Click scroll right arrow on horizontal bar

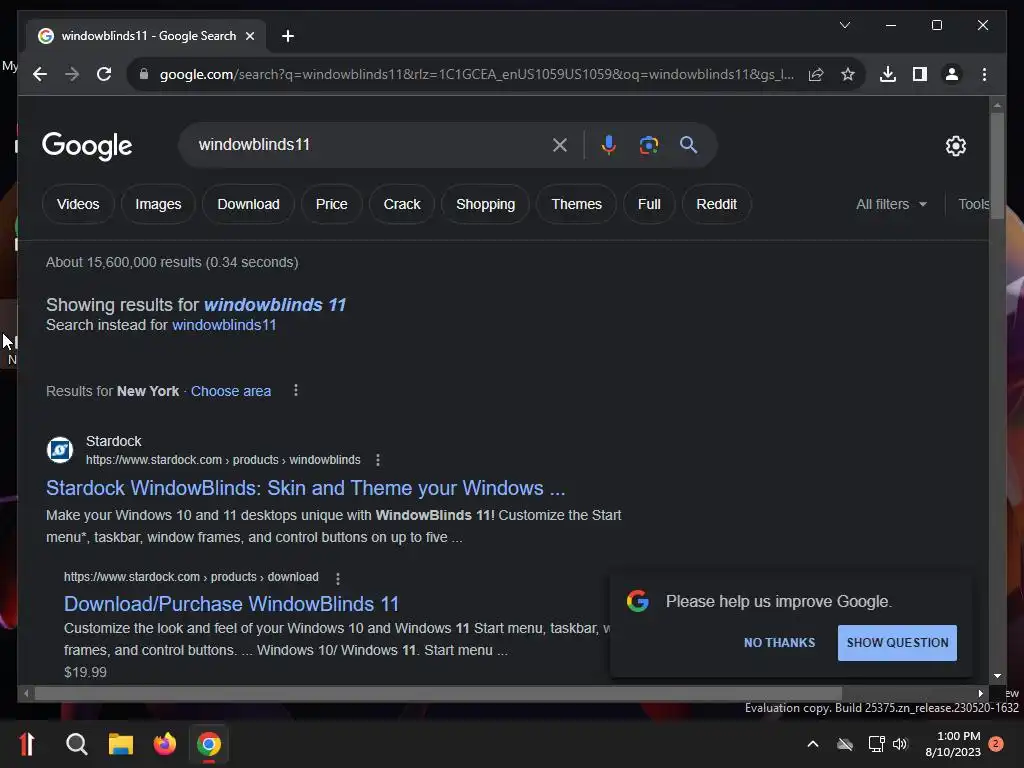click(x=980, y=694)
